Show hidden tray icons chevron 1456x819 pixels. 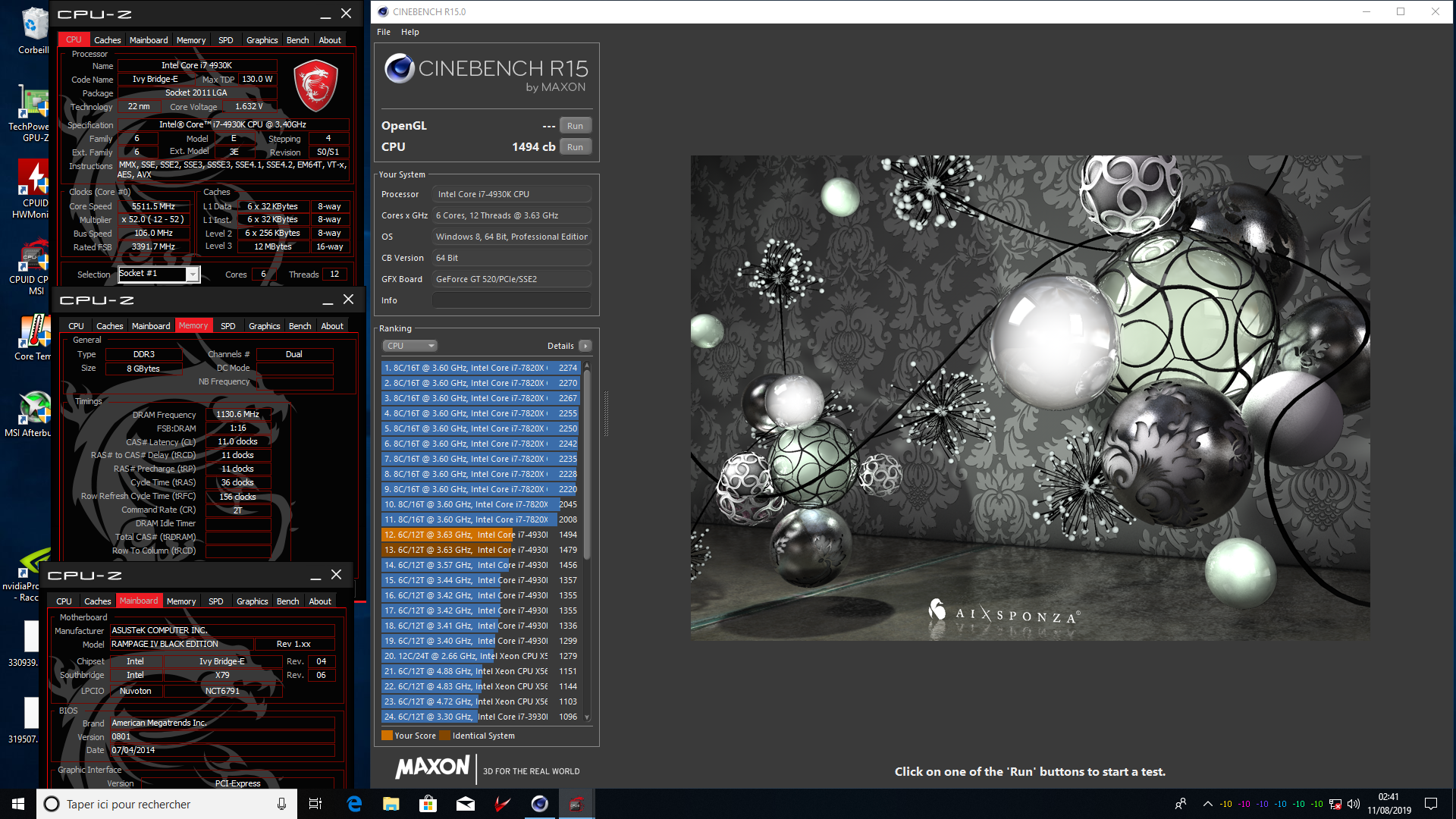point(1207,804)
